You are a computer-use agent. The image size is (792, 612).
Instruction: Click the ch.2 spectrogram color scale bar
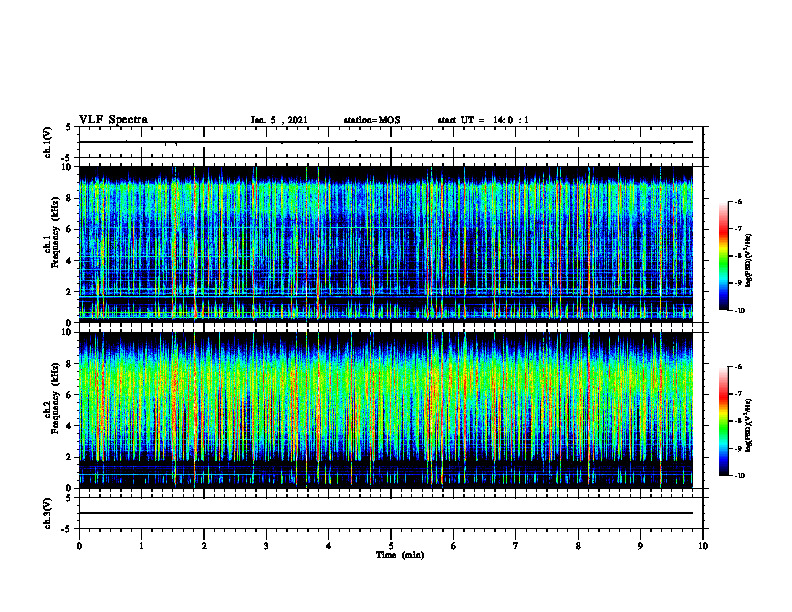[x=724, y=421]
